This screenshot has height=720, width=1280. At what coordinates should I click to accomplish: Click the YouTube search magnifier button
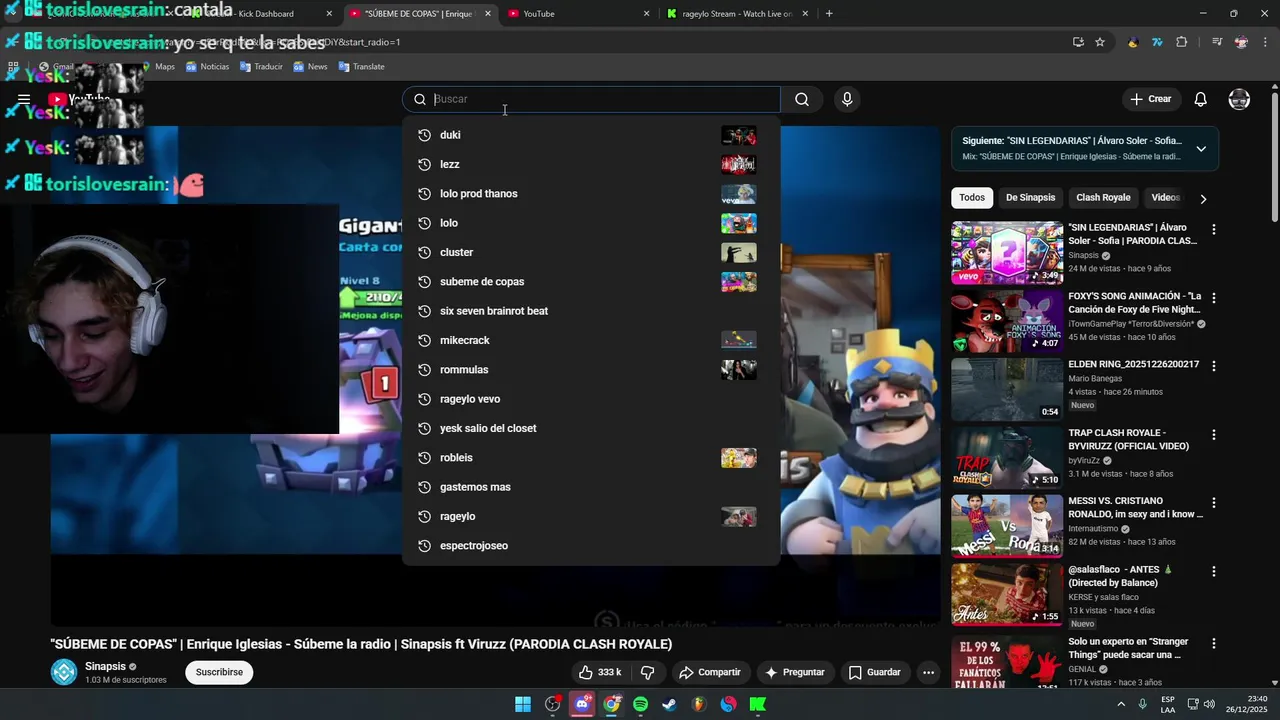tap(802, 99)
